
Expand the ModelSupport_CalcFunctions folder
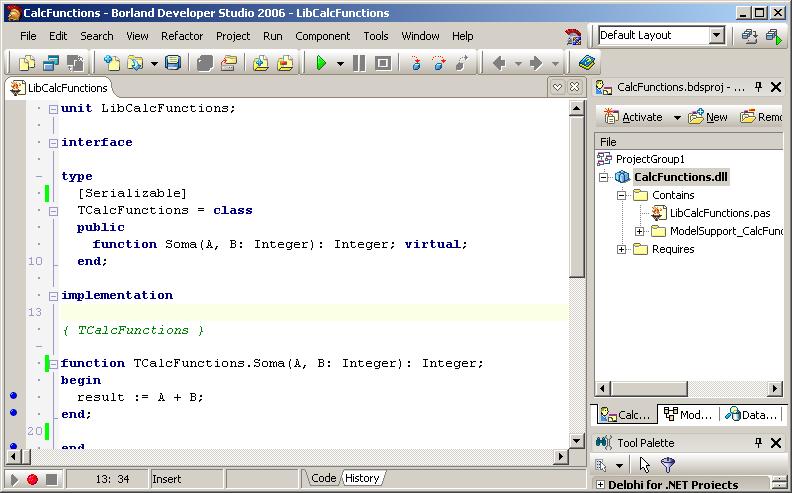tap(639, 231)
